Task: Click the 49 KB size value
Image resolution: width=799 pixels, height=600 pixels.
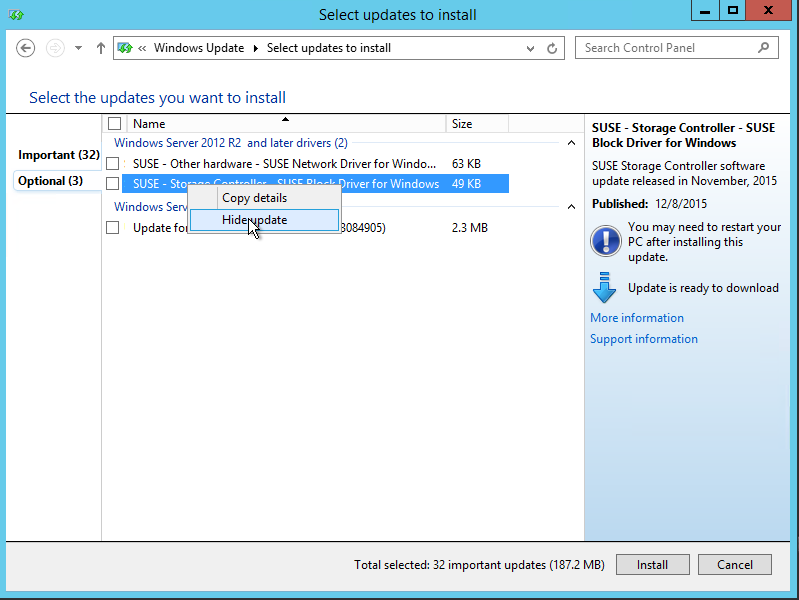Action: [466, 184]
